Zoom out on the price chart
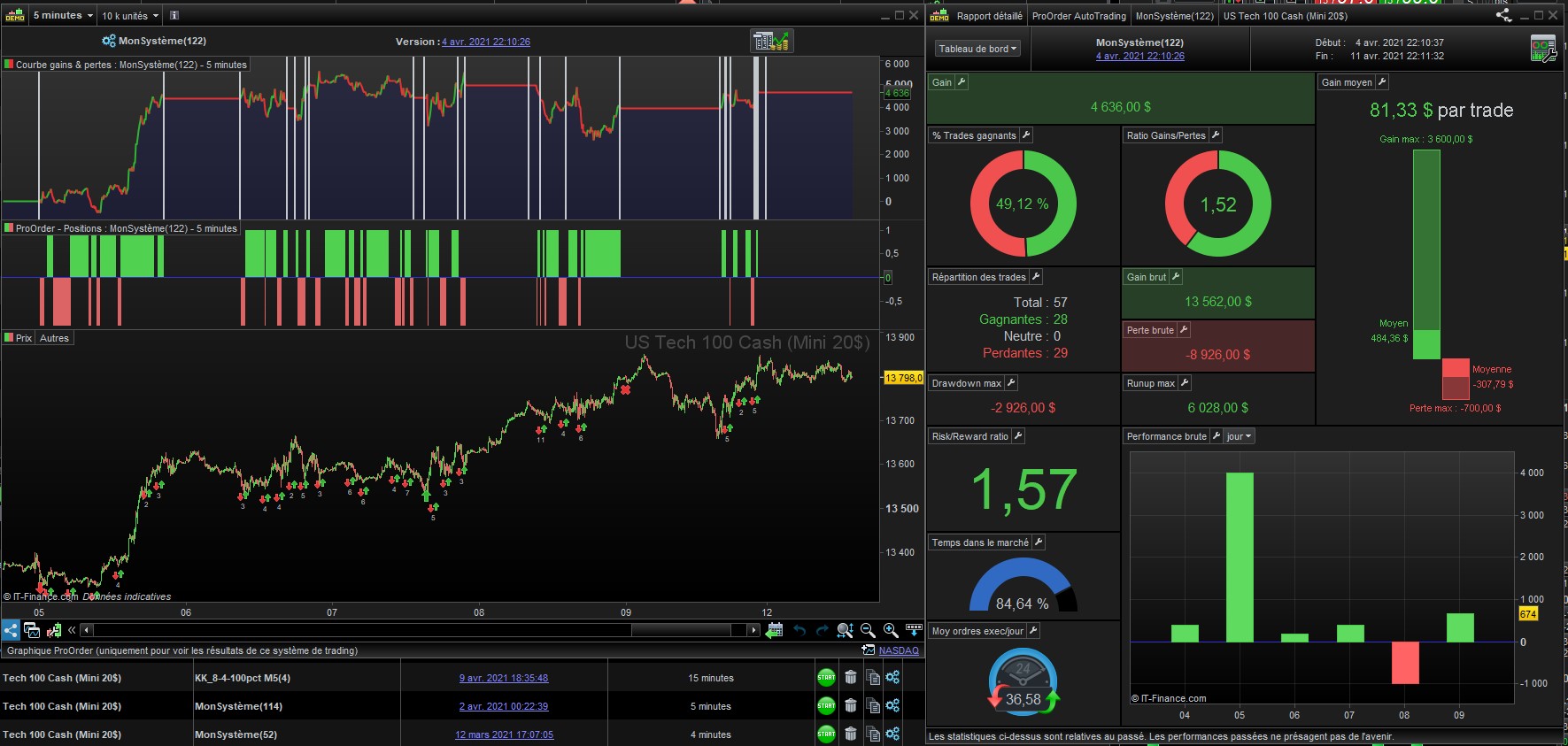Image resolution: width=1568 pixels, height=746 pixels. click(x=868, y=630)
